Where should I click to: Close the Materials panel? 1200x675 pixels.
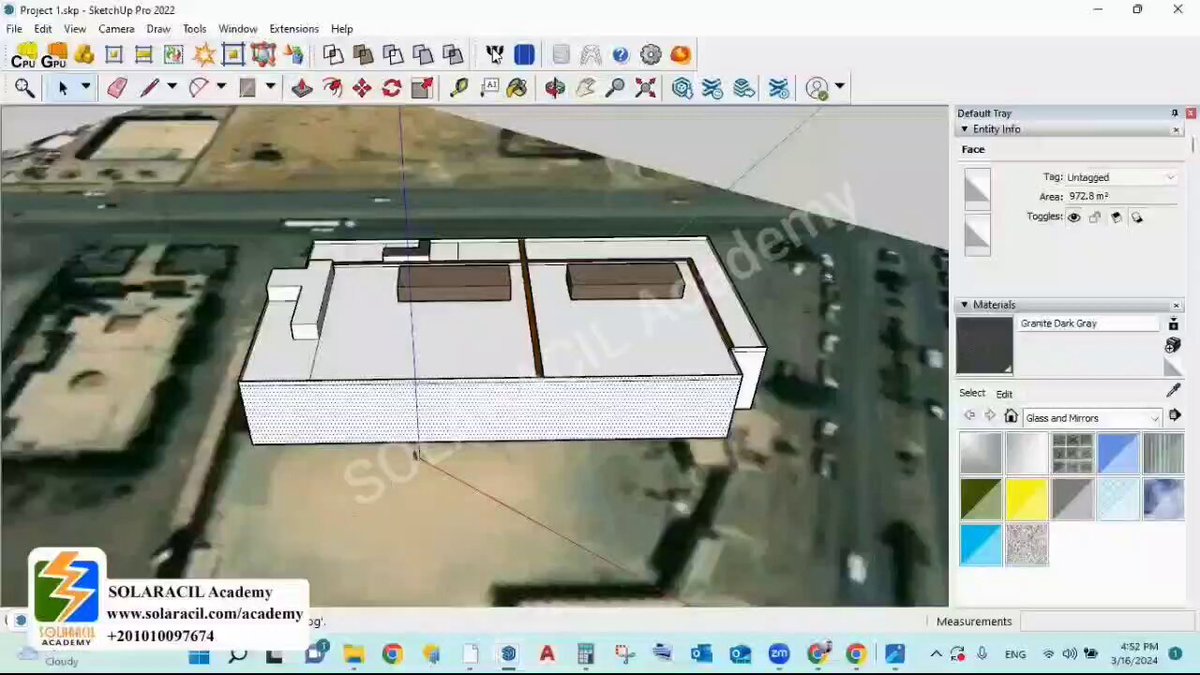(x=1176, y=304)
